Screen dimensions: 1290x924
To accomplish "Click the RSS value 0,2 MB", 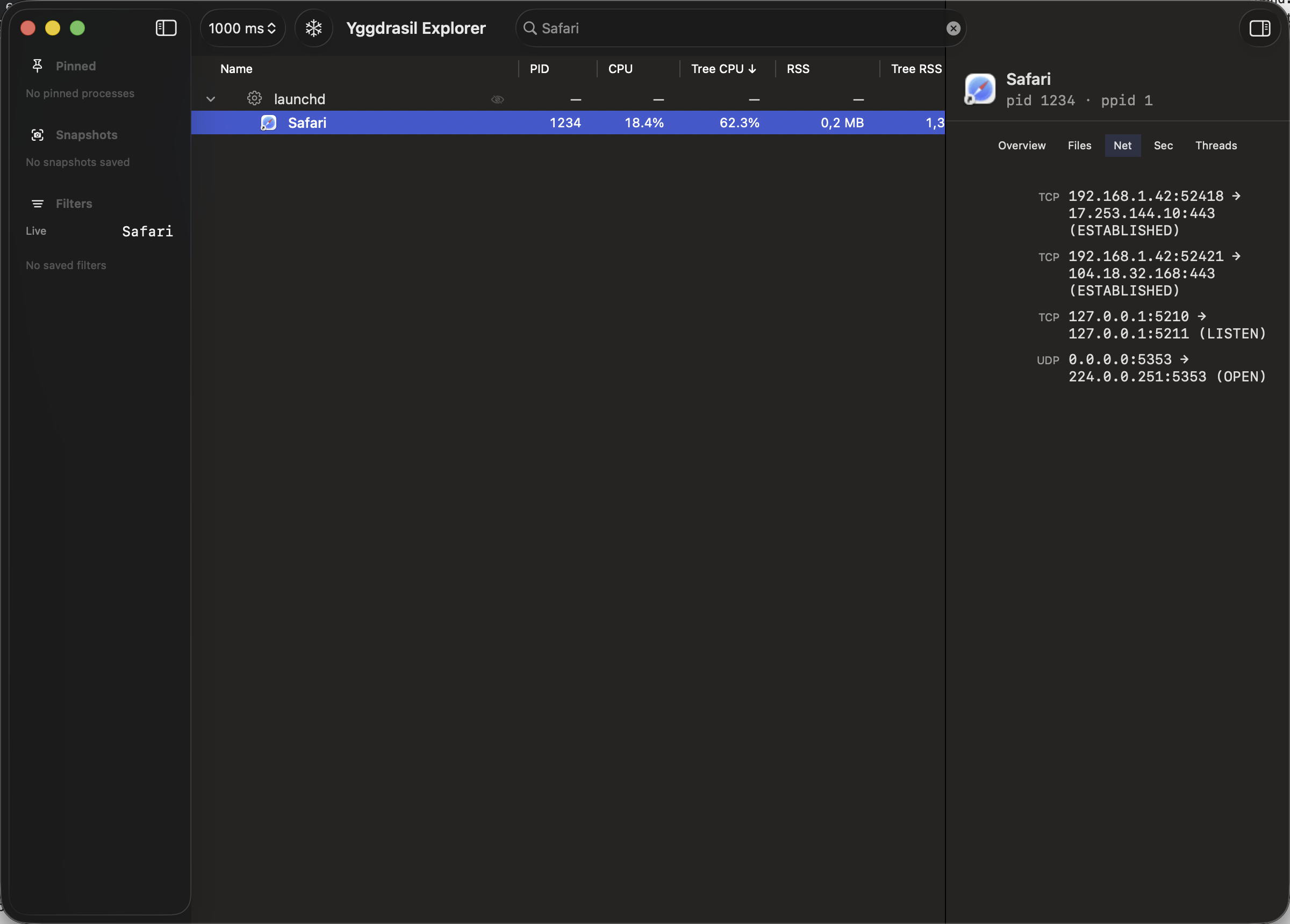I will [842, 123].
